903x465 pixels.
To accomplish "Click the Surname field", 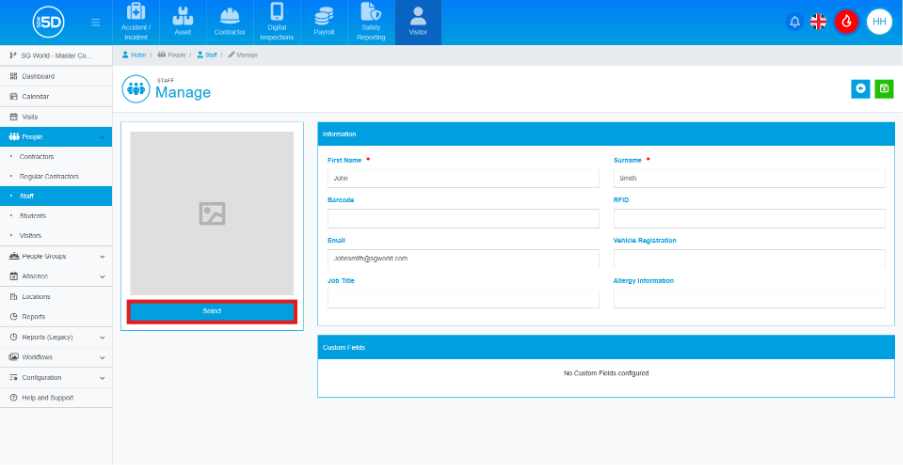I will [x=749, y=178].
